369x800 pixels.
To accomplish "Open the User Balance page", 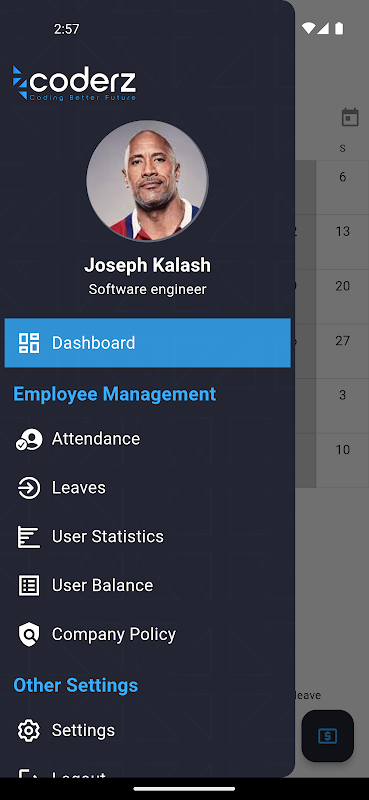I will [x=147, y=585].
